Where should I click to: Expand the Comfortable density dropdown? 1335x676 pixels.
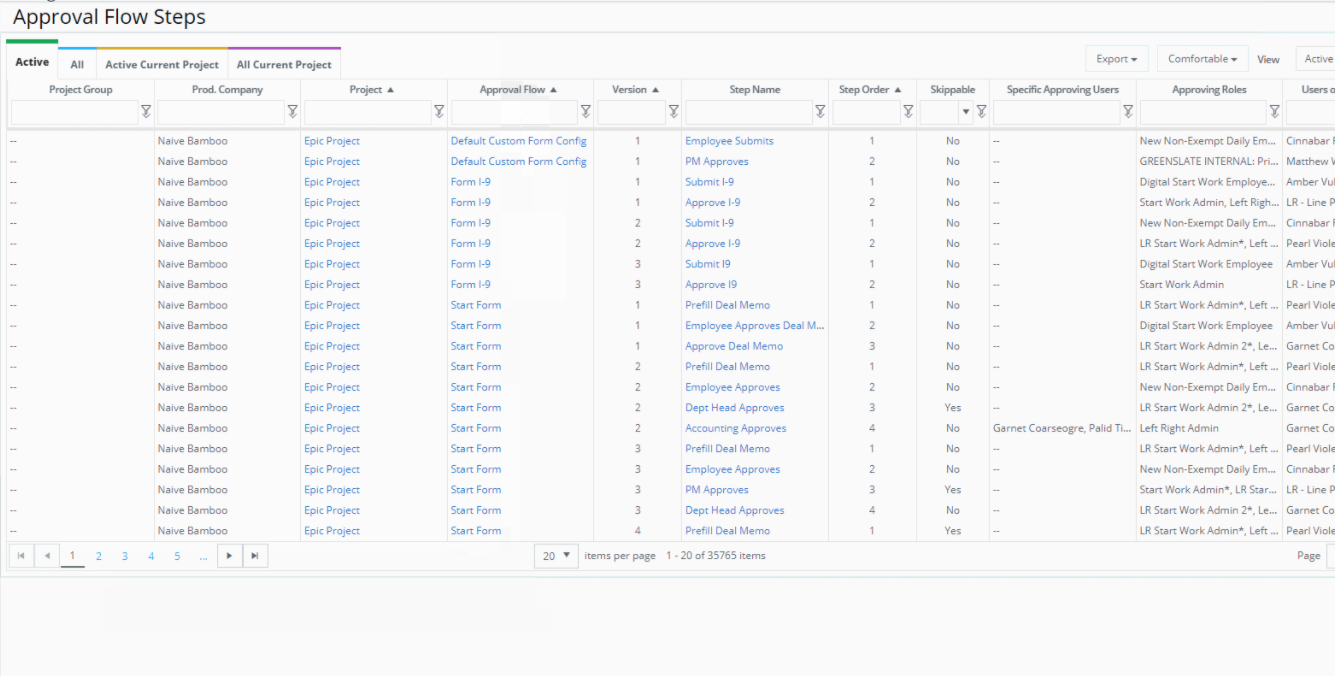coord(1202,59)
